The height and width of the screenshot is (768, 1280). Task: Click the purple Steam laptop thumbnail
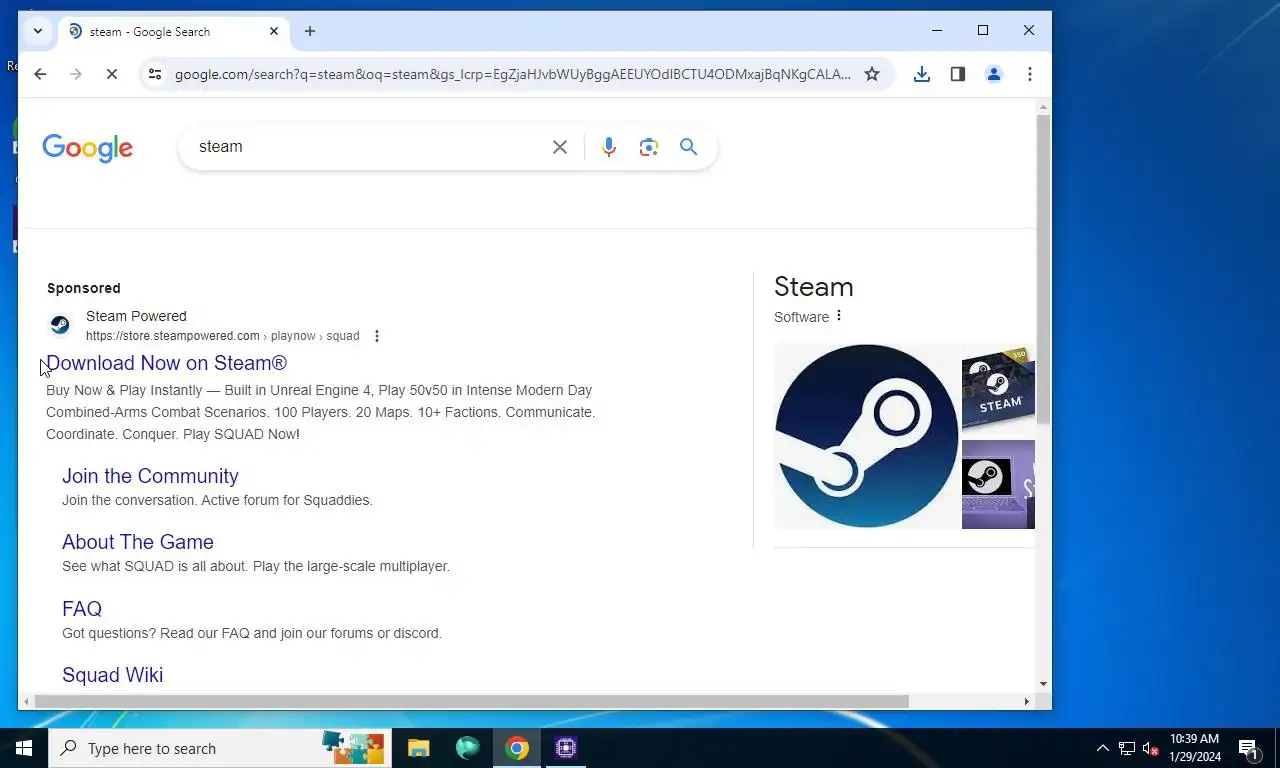tap(998, 484)
